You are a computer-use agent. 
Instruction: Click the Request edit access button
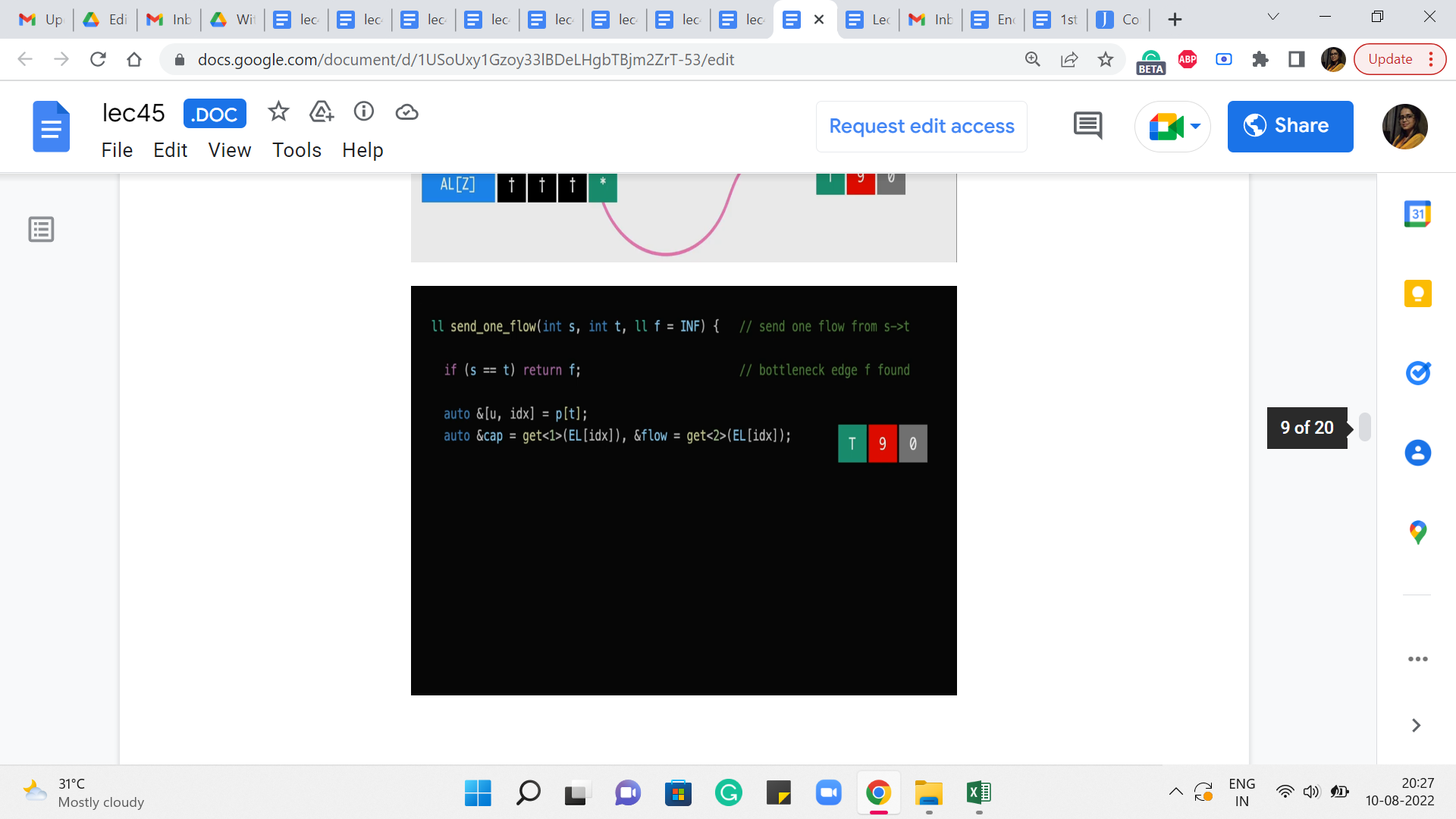point(921,126)
